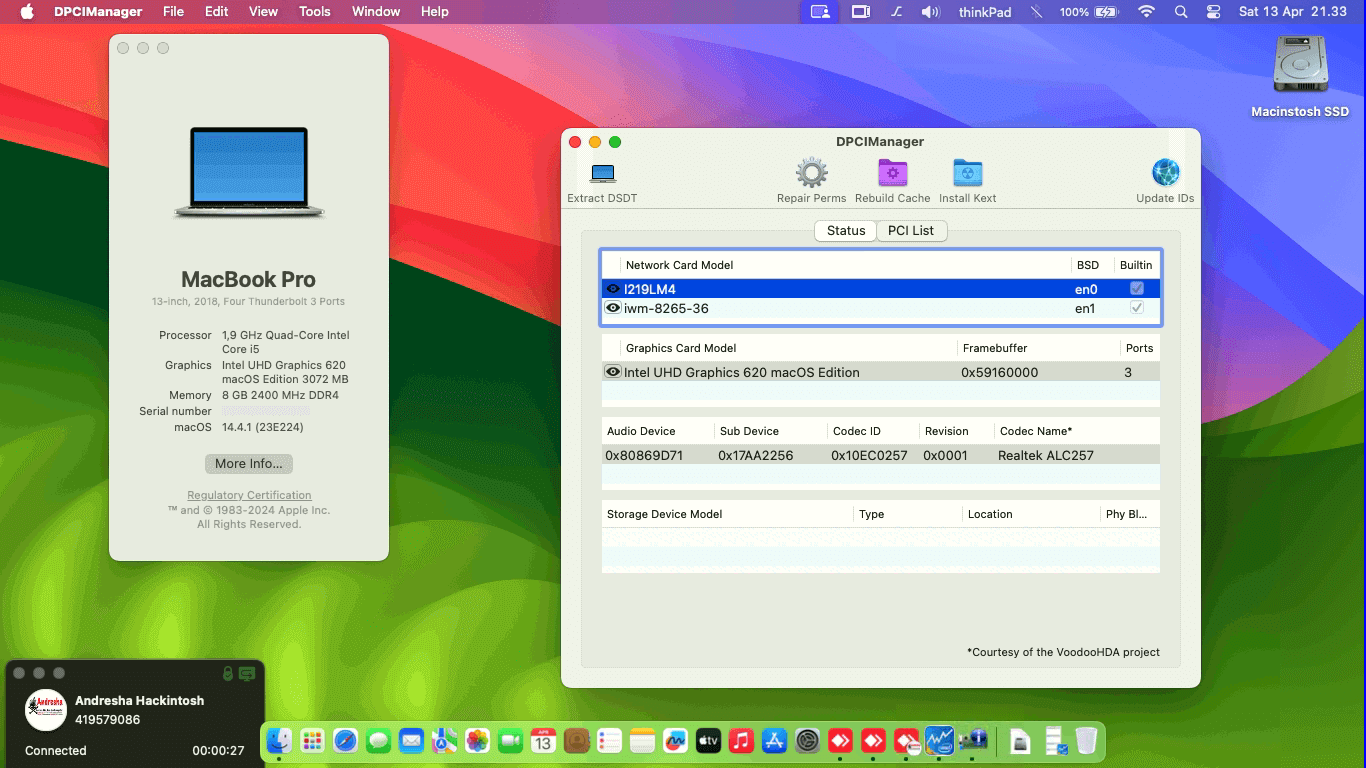Toggle the eye icon for I219LM4
The image size is (1366, 768).
tap(613, 289)
